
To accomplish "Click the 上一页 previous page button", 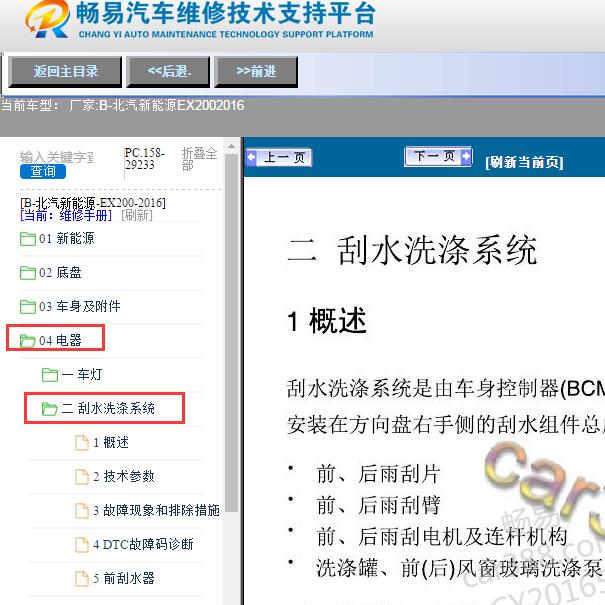I will coord(279,157).
